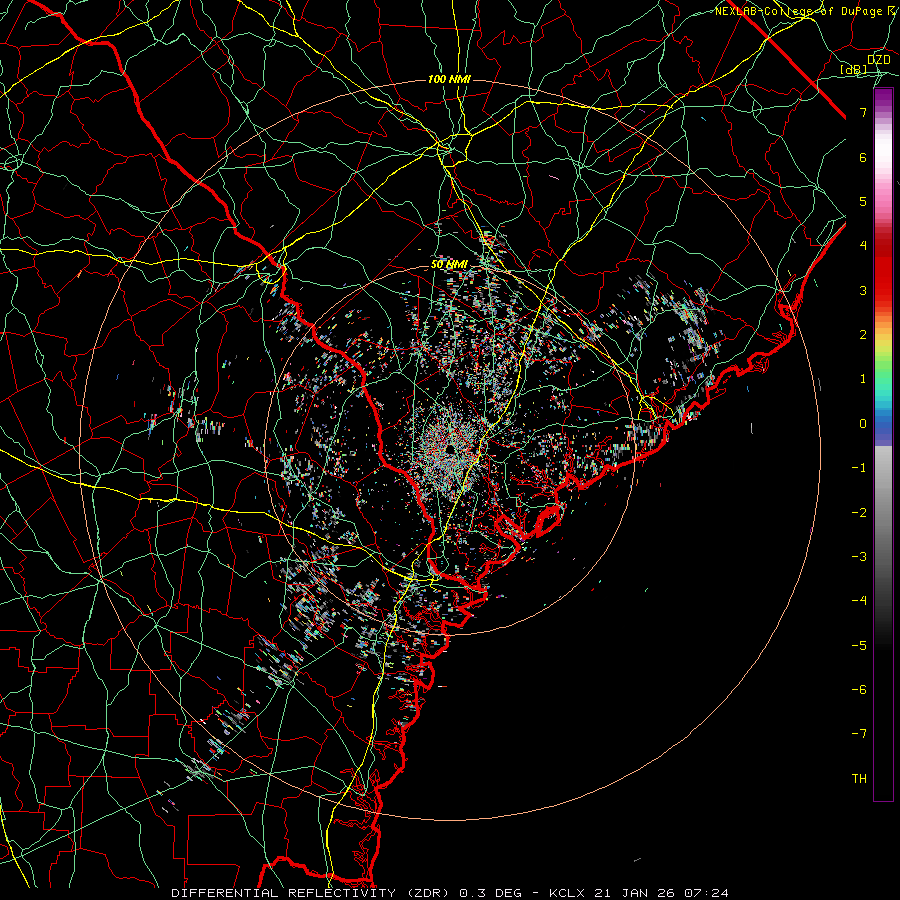Click the color scale label '7'
Screen dimensions: 900x900
pos(863,112)
